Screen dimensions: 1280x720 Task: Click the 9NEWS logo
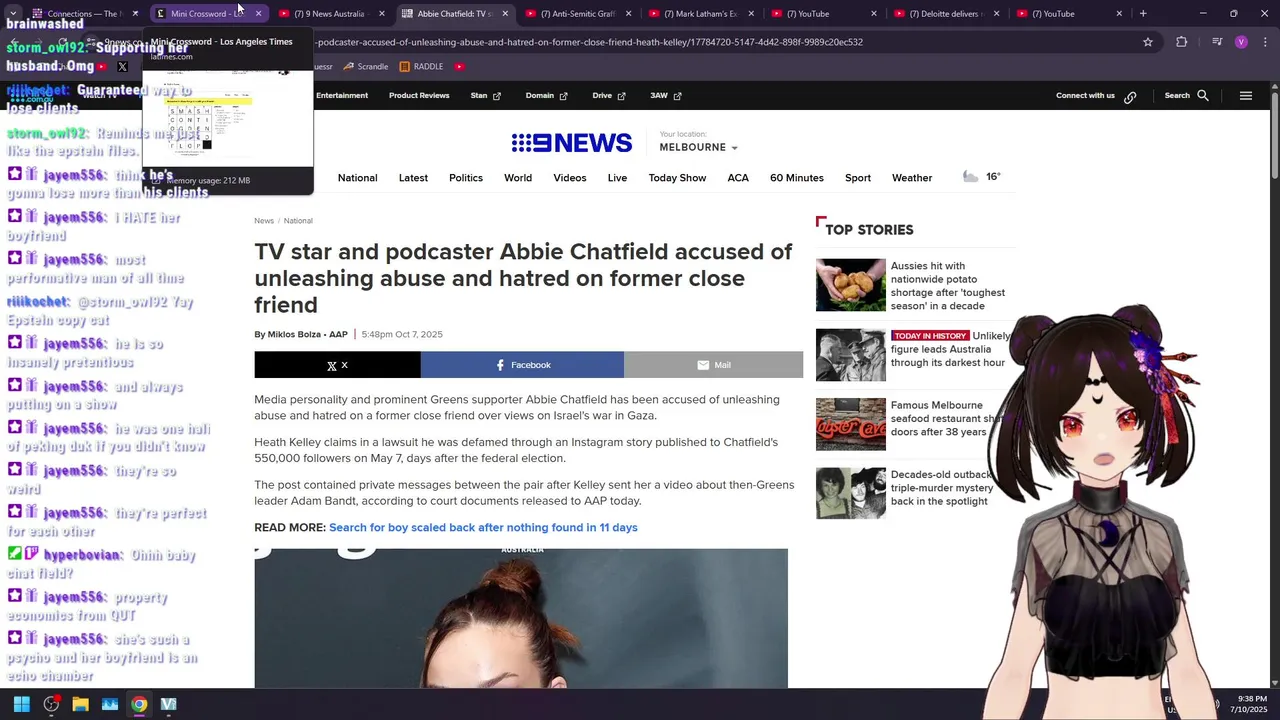click(571, 143)
